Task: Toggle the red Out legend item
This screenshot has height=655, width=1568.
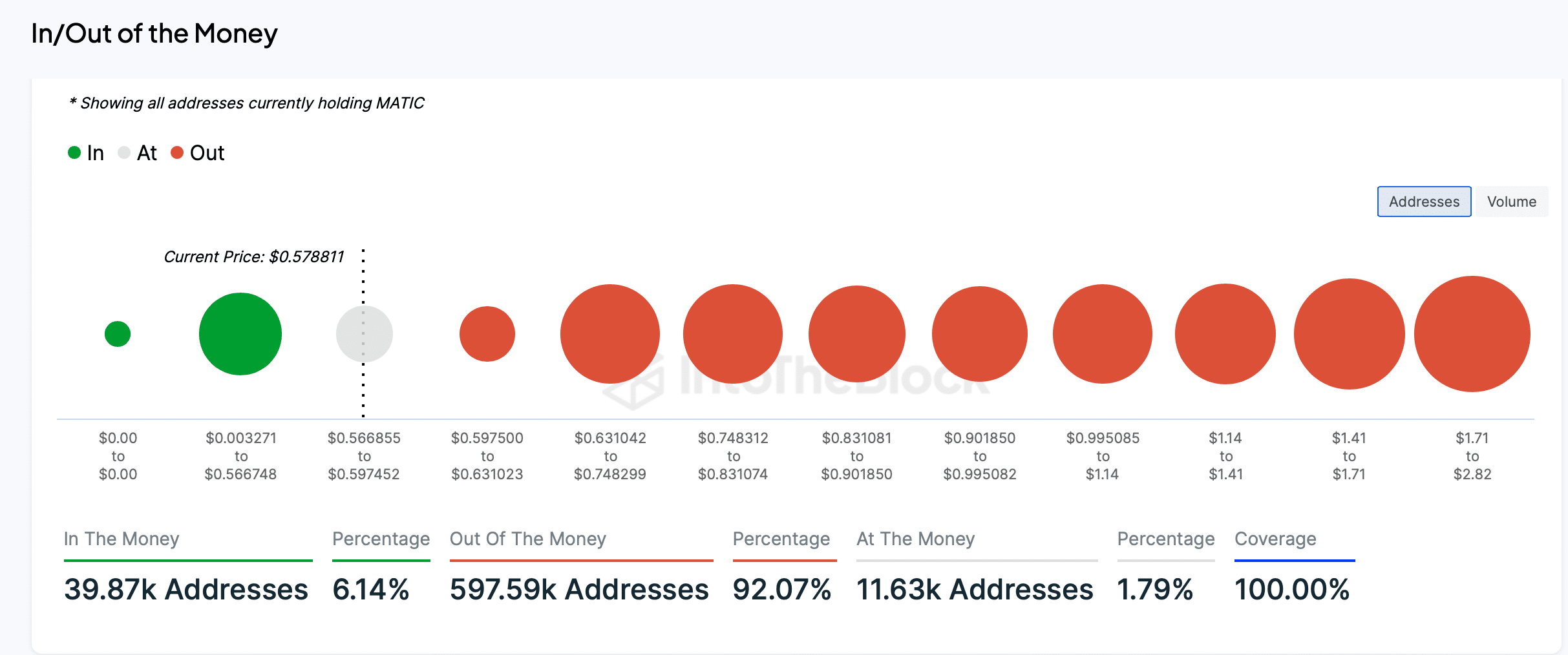Action: 198,153
